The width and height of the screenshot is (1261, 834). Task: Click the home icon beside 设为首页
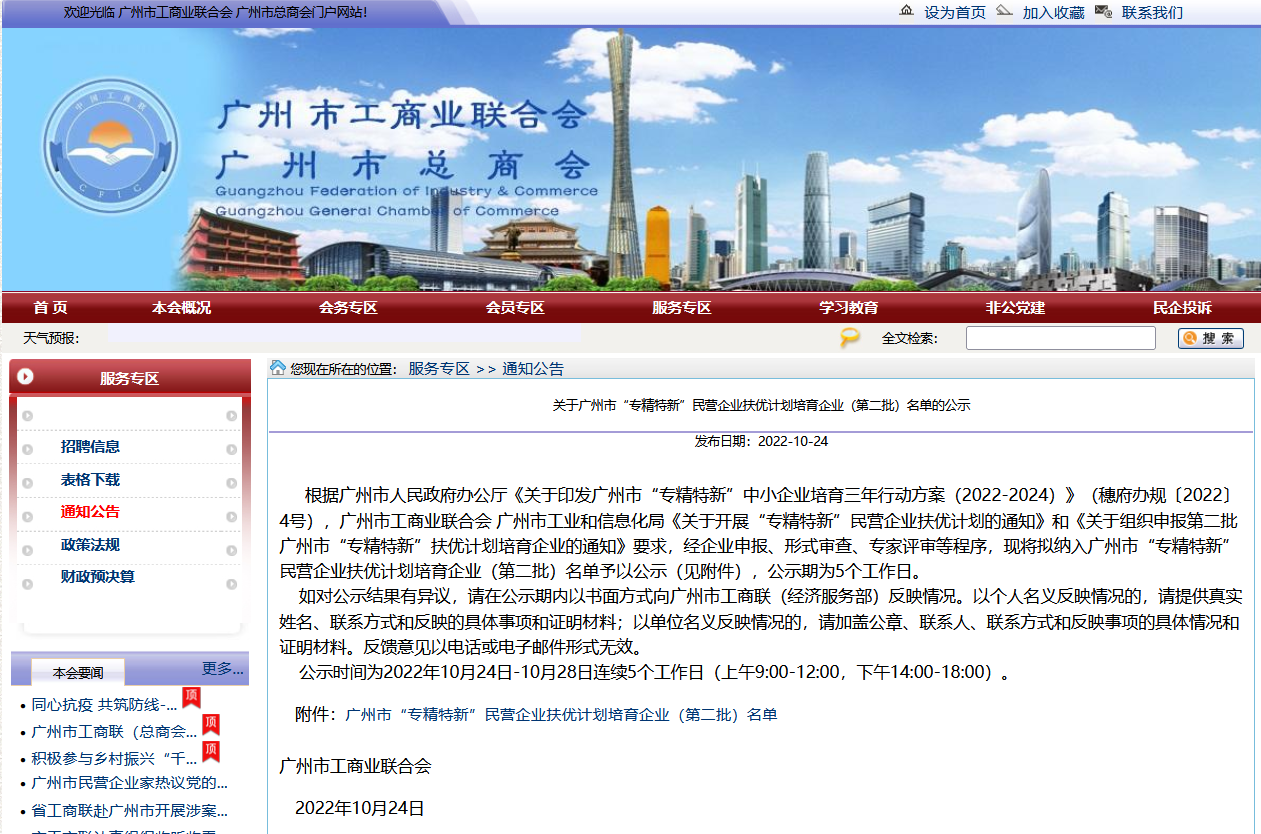pos(907,12)
